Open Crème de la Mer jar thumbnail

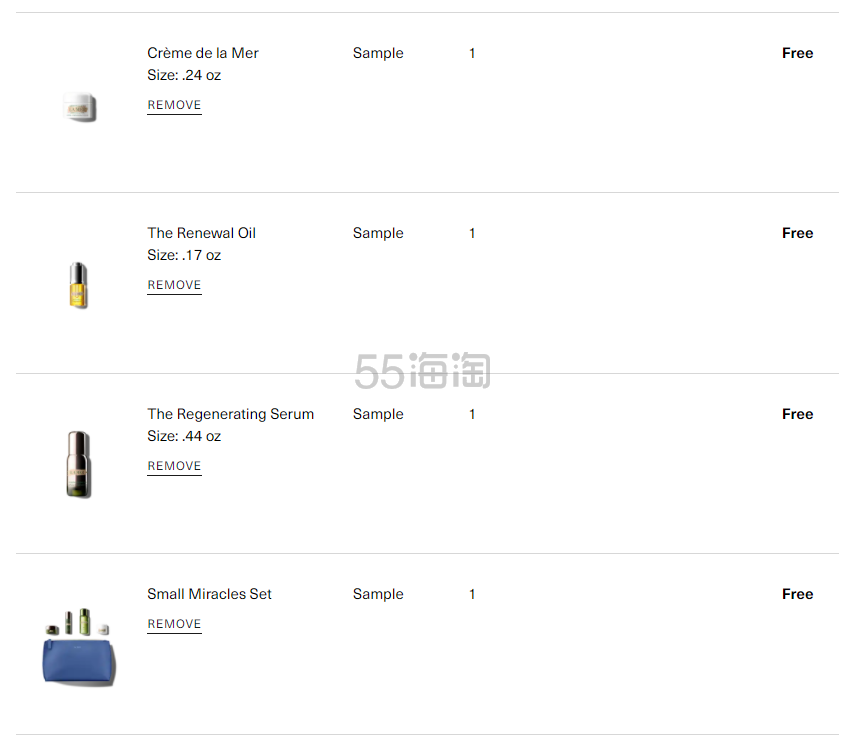coord(80,107)
